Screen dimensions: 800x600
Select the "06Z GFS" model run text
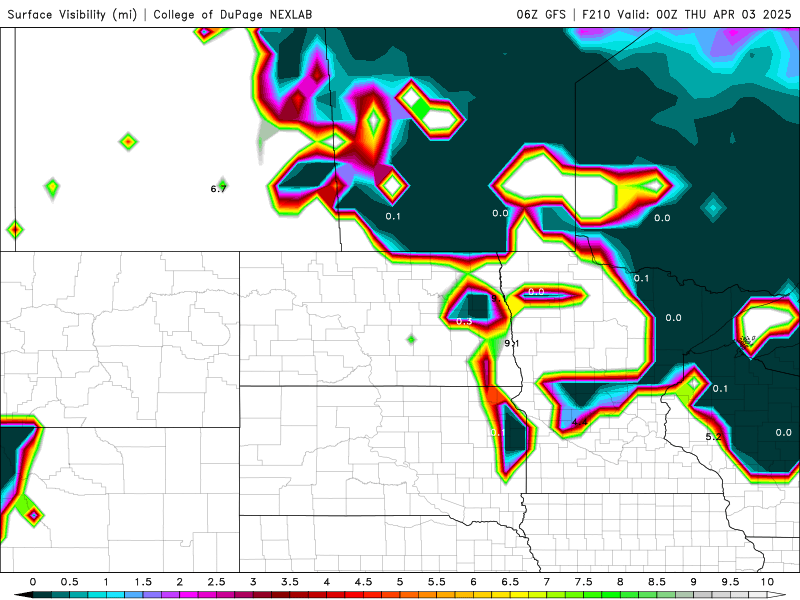541,14
